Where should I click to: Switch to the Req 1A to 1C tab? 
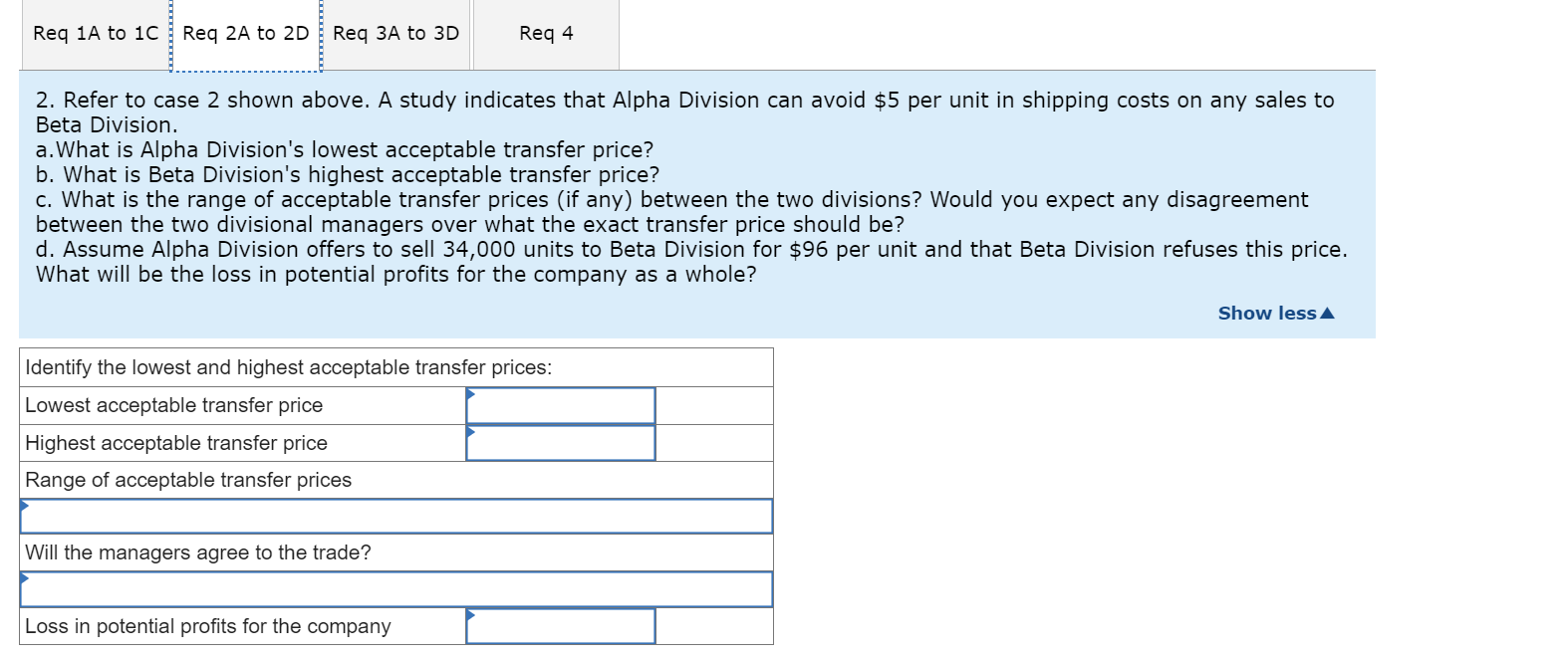94,33
